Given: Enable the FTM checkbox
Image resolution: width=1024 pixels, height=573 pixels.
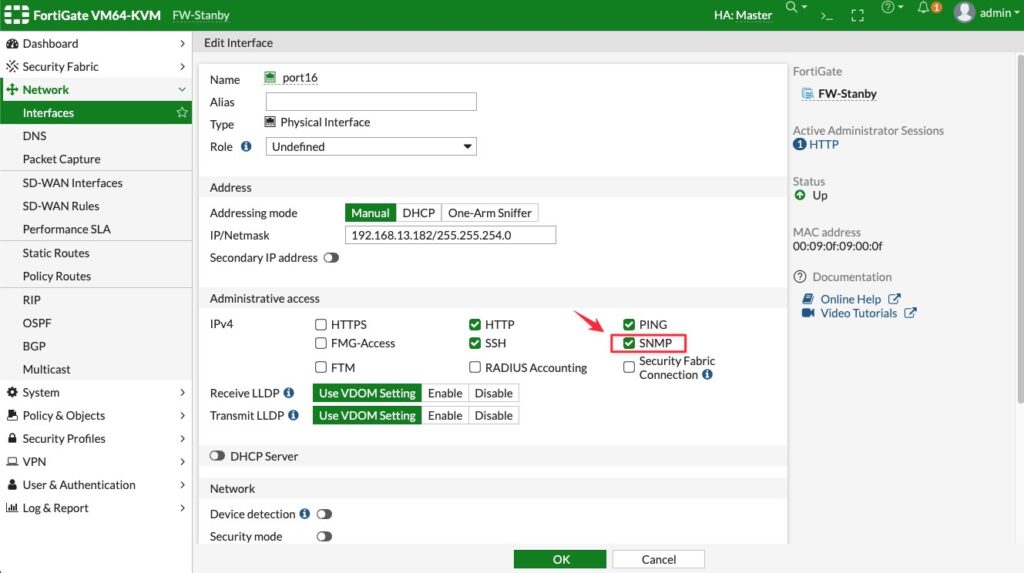Looking at the screenshot, I should click(321, 367).
